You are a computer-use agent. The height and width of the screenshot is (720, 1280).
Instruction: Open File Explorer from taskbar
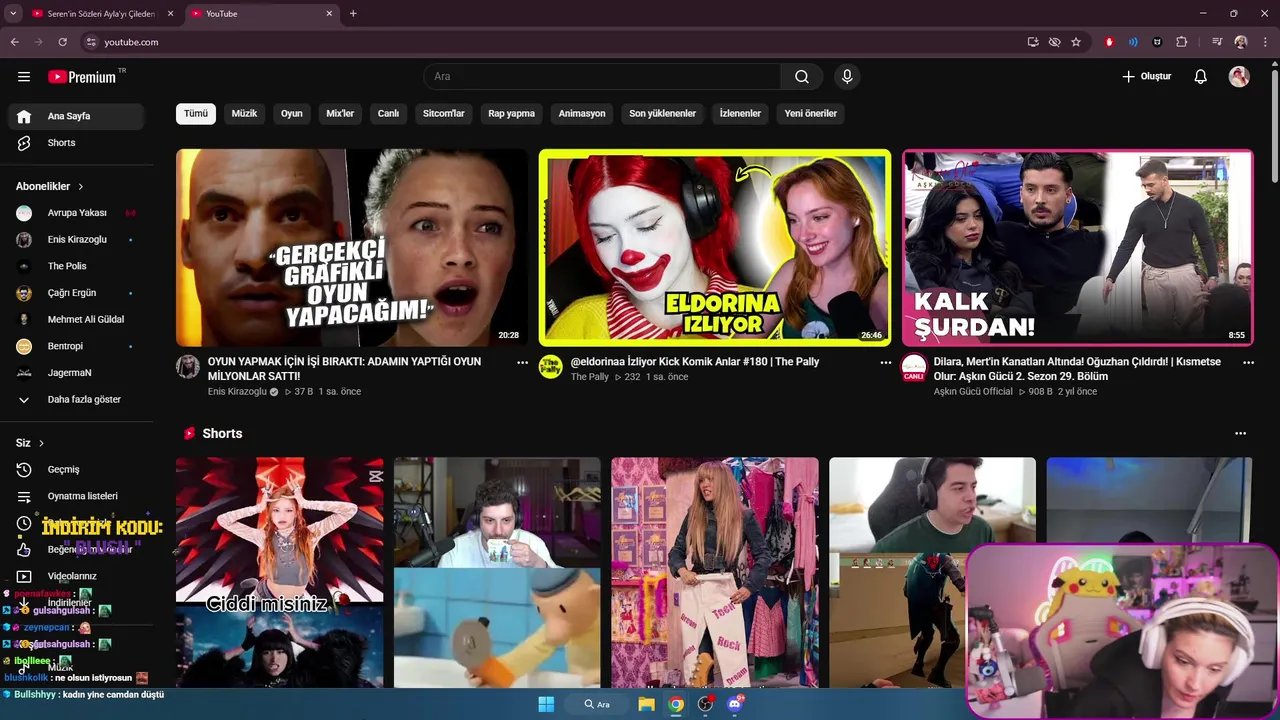coord(647,704)
